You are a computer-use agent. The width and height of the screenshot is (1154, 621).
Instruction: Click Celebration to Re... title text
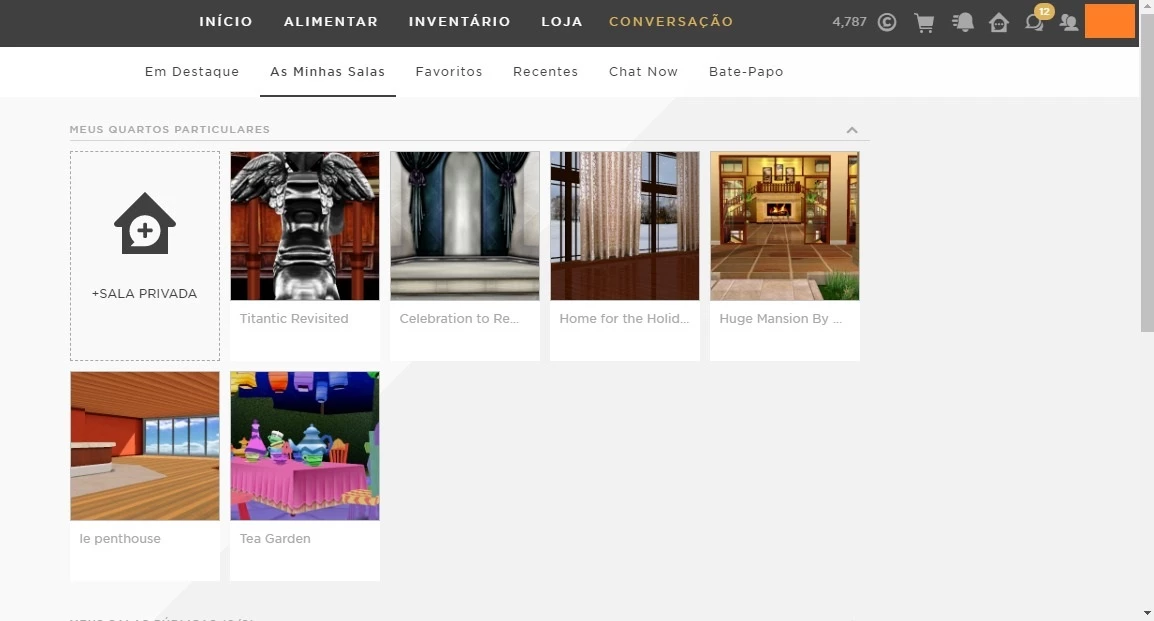click(459, 319)
